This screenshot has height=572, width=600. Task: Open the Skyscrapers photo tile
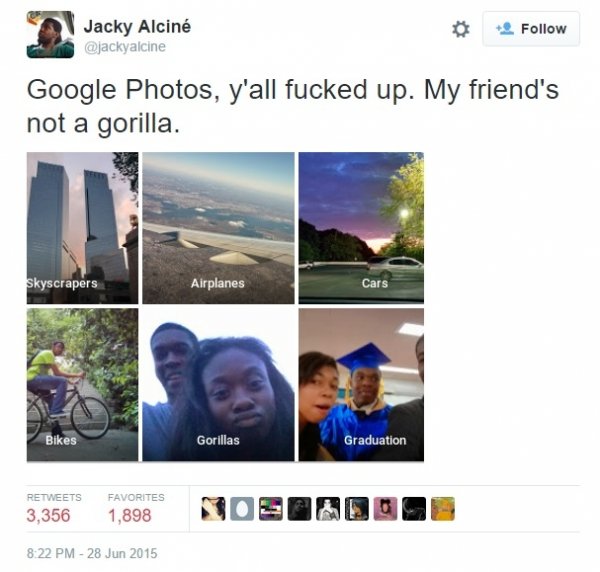(x=82, y=228)
